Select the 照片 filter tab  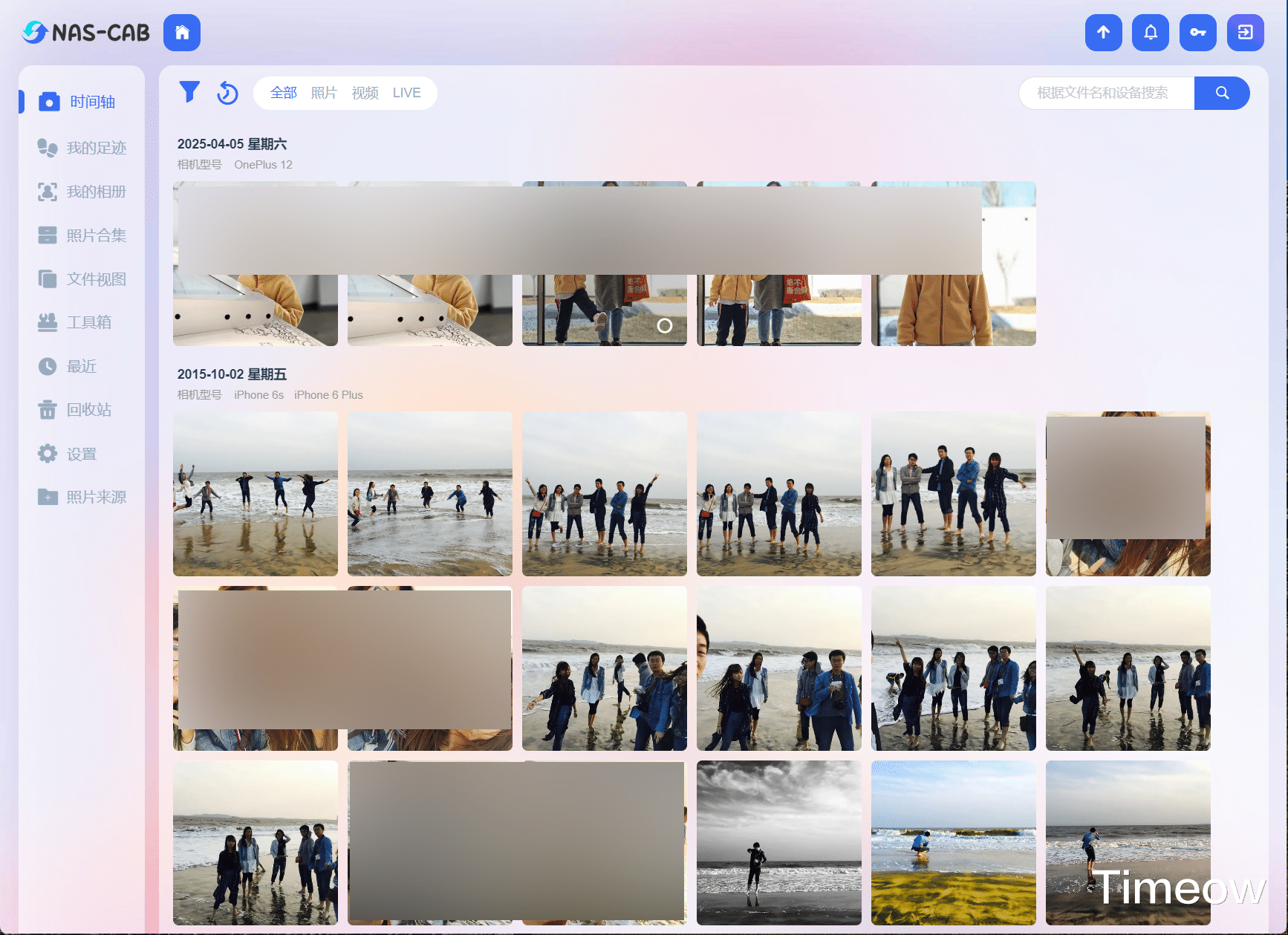point(324,93)
